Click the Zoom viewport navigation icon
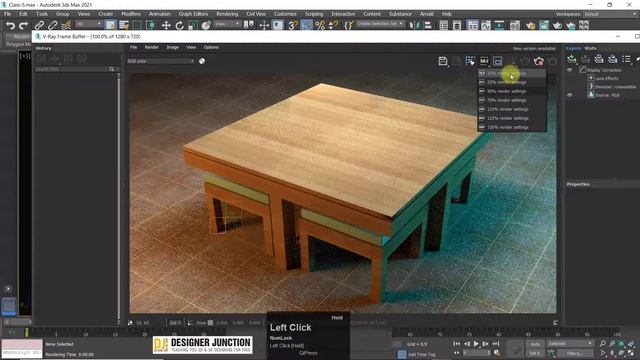640x360 pixels. coord(603,344)
